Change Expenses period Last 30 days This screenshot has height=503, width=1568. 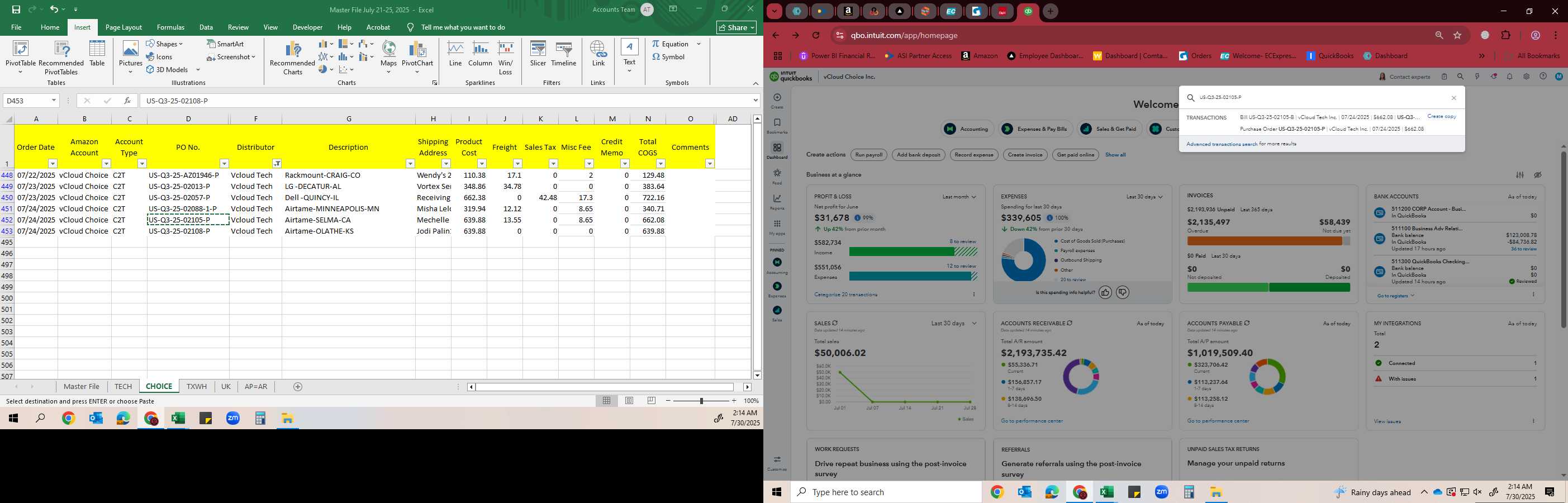[1144, 197]
